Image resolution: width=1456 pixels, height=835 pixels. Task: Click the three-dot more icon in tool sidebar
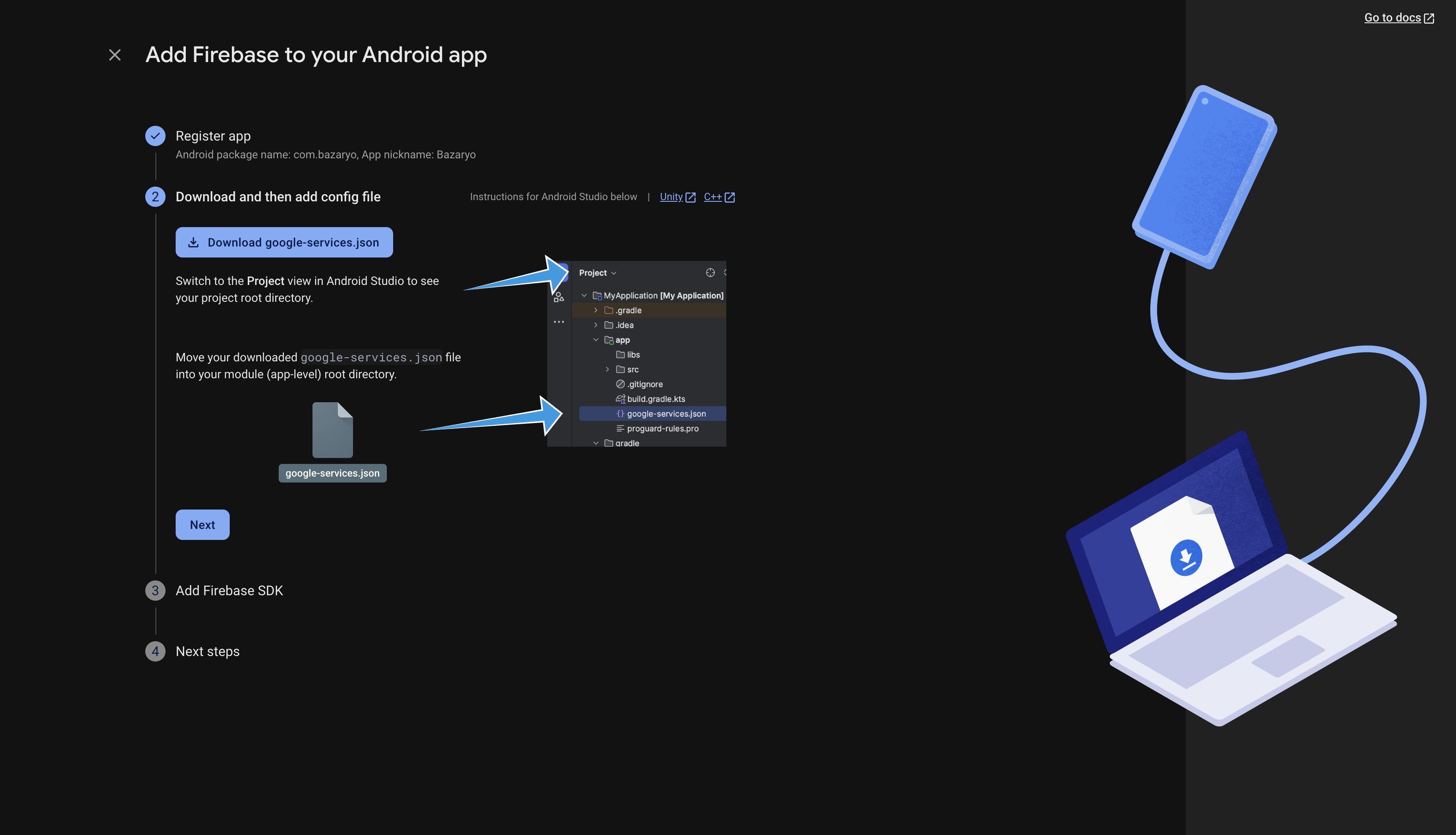(x=559, y=322)
